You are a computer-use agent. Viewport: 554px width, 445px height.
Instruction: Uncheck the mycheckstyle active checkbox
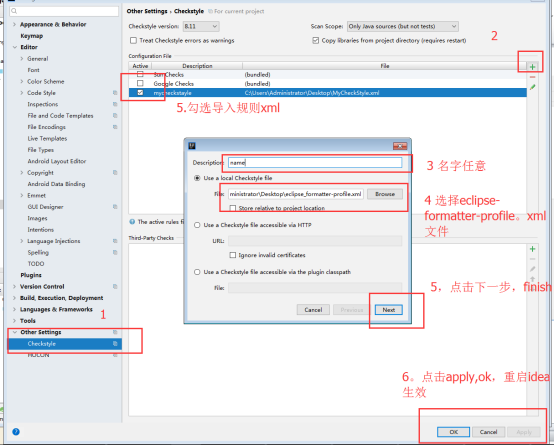click(140, 93)
